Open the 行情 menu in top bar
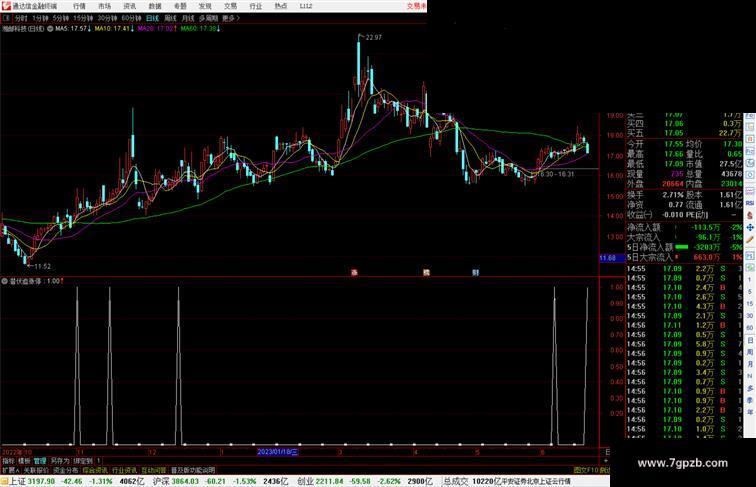The height and width of the screenshot is (487, 756). (x=79, y=6)
